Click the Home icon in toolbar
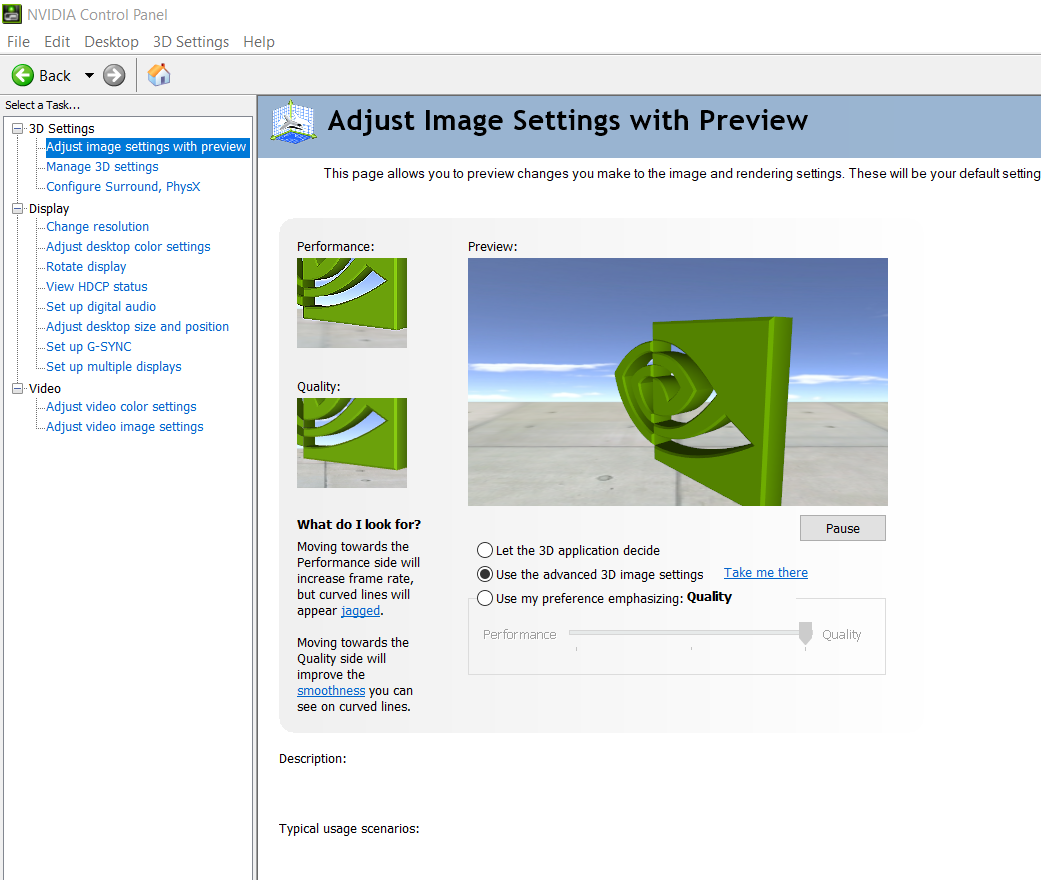 [x=159, y=75]
